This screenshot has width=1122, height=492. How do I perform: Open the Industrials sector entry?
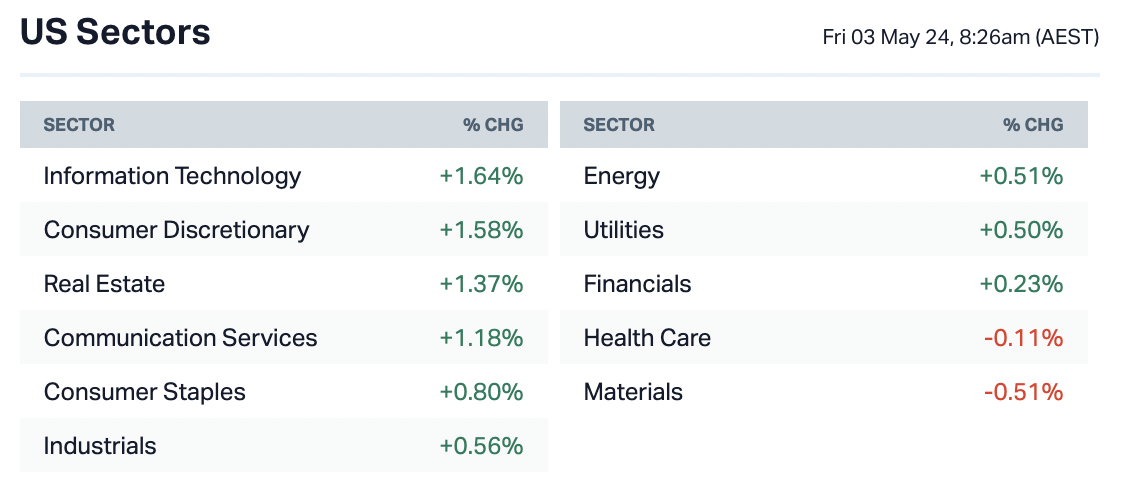(x=100, y=446)
